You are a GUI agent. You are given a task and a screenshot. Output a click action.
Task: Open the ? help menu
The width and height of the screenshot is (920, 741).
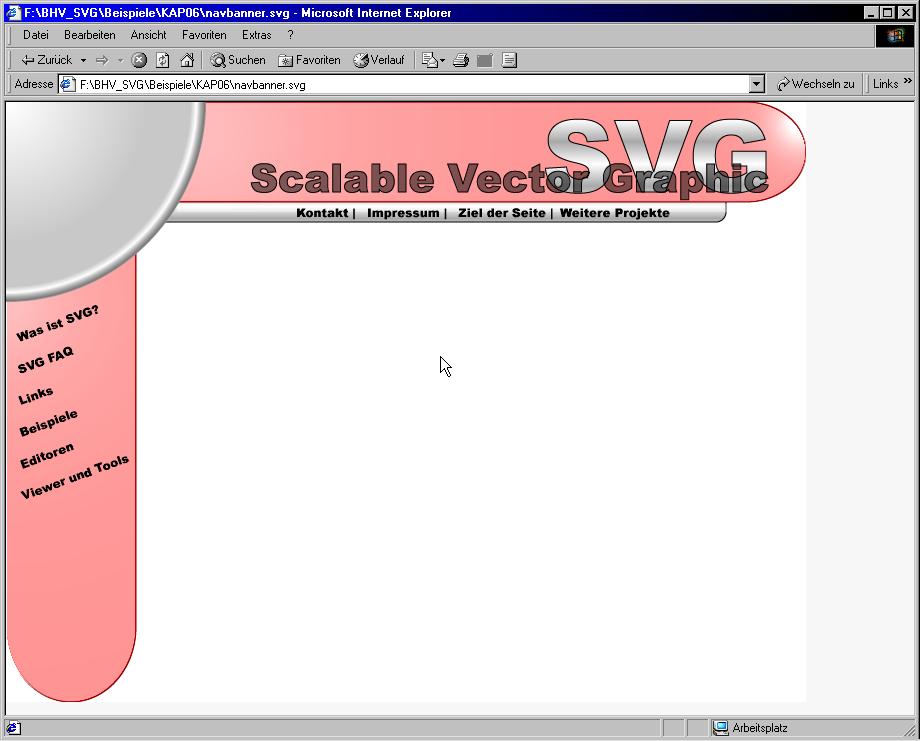(290, 35)
